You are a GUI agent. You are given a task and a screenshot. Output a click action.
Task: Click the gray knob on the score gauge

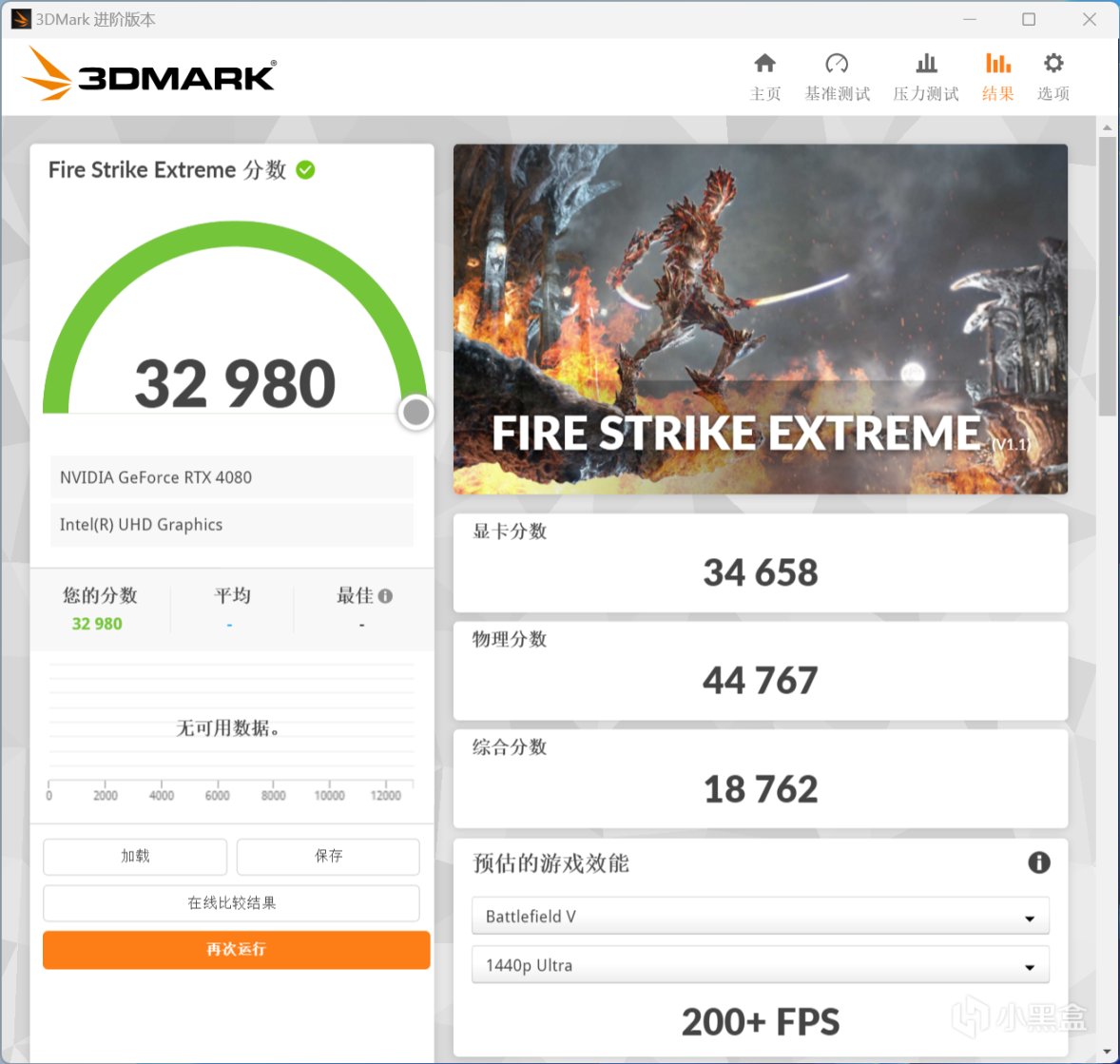point(415,413)
